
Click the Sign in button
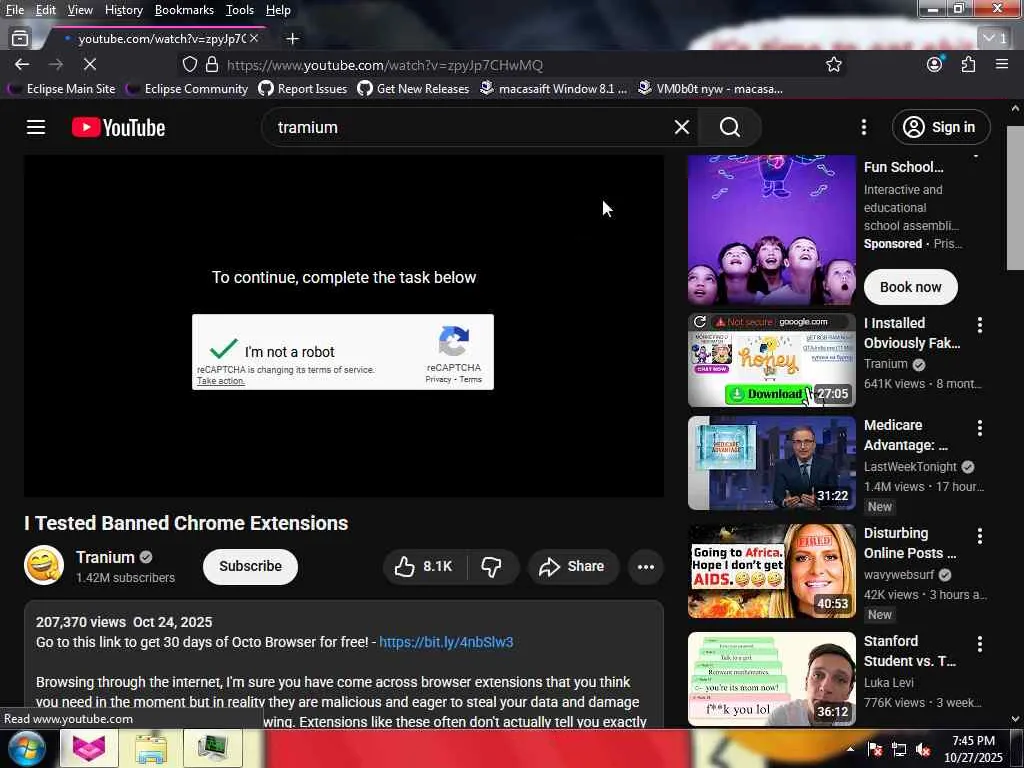(x=940, y=127)
